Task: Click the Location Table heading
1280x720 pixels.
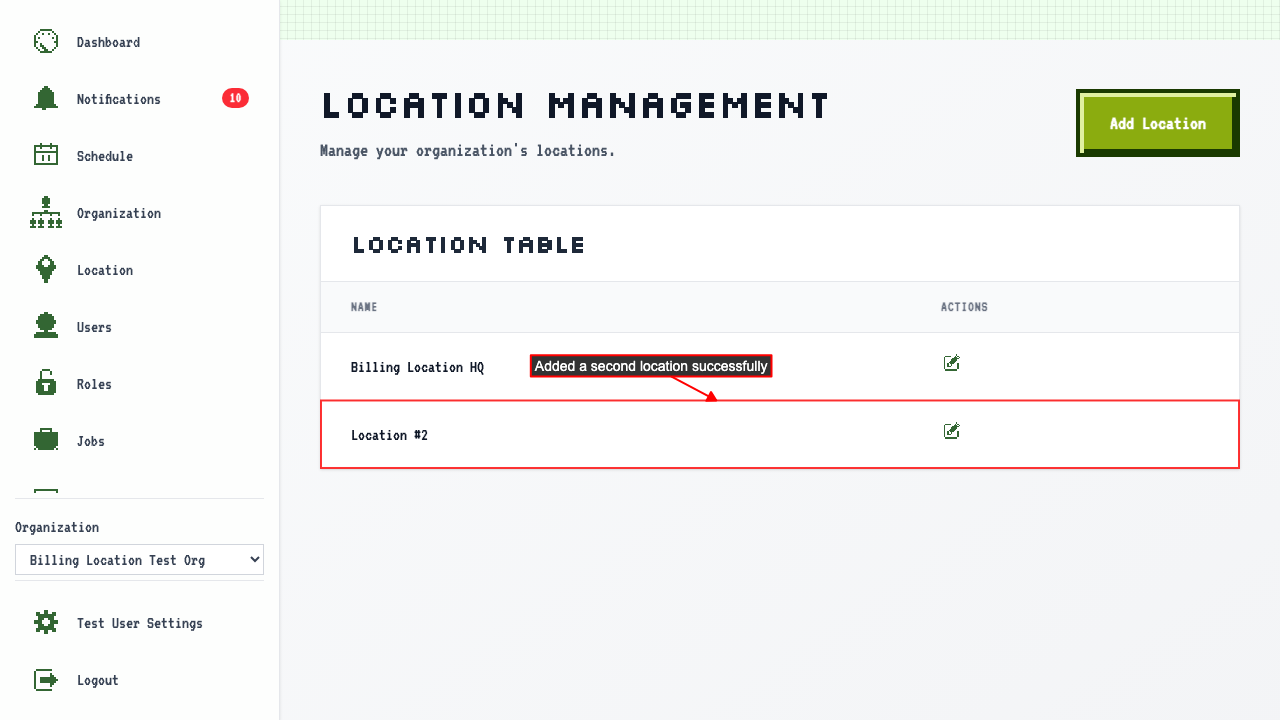Action: tap(468, 245)
